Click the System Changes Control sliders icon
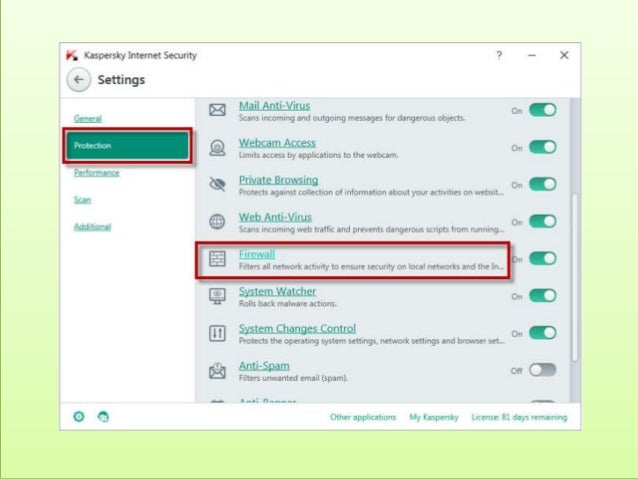 (217, 333)
